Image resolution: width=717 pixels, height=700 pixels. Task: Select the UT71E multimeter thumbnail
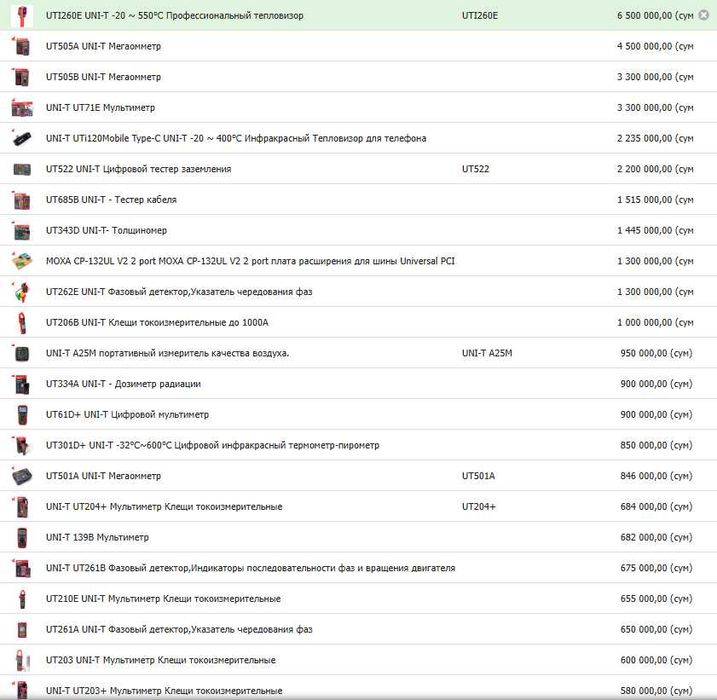pyautogui.click(x=22, y=108)
